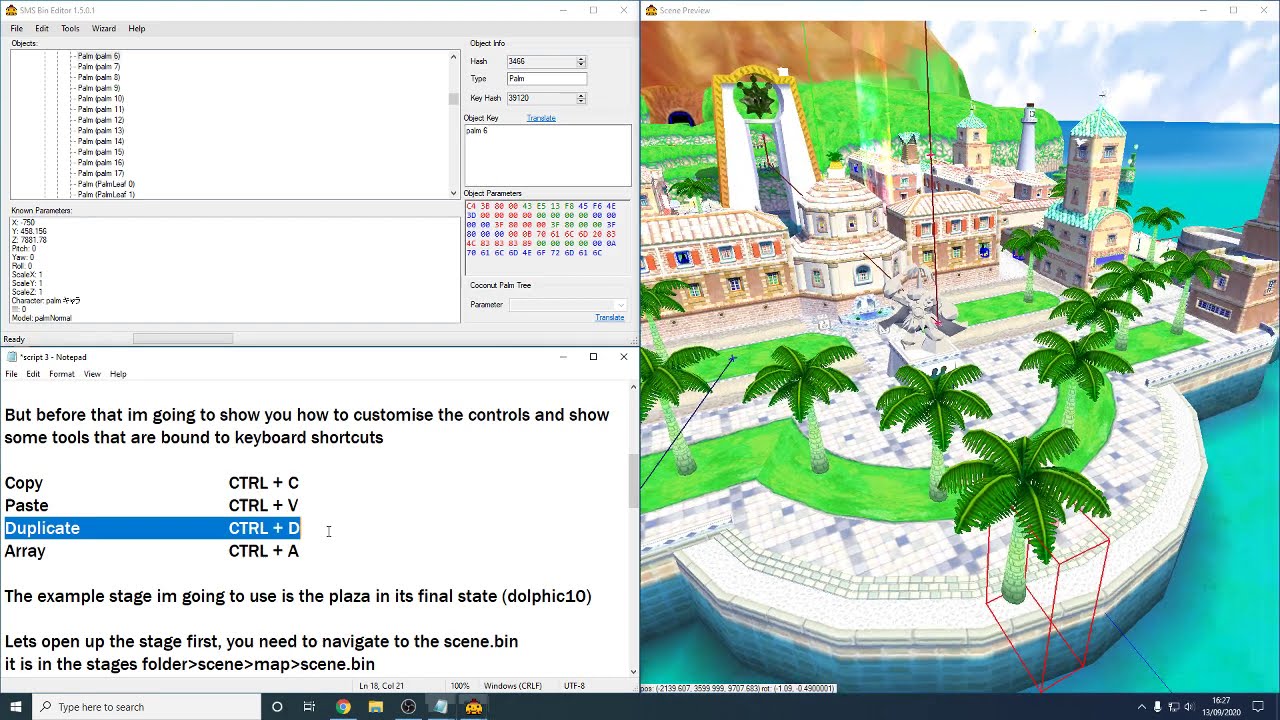Screen dimensions: 1280x720
Task: Select Palm (palm 14) in the objects tree
Action: point(101,142)
